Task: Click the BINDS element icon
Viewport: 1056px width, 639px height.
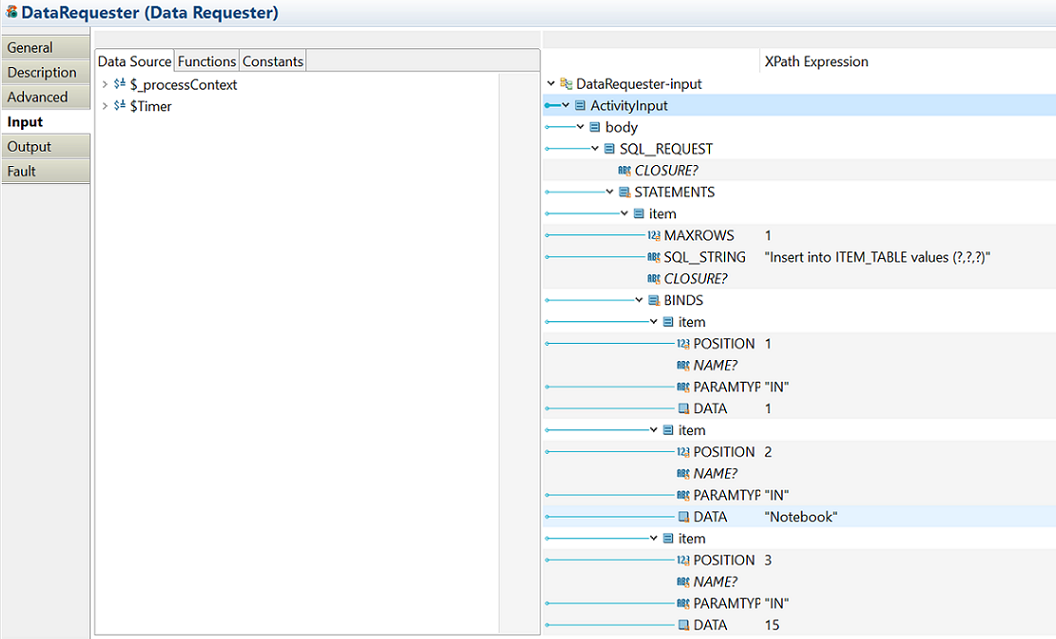Action: 653,301
